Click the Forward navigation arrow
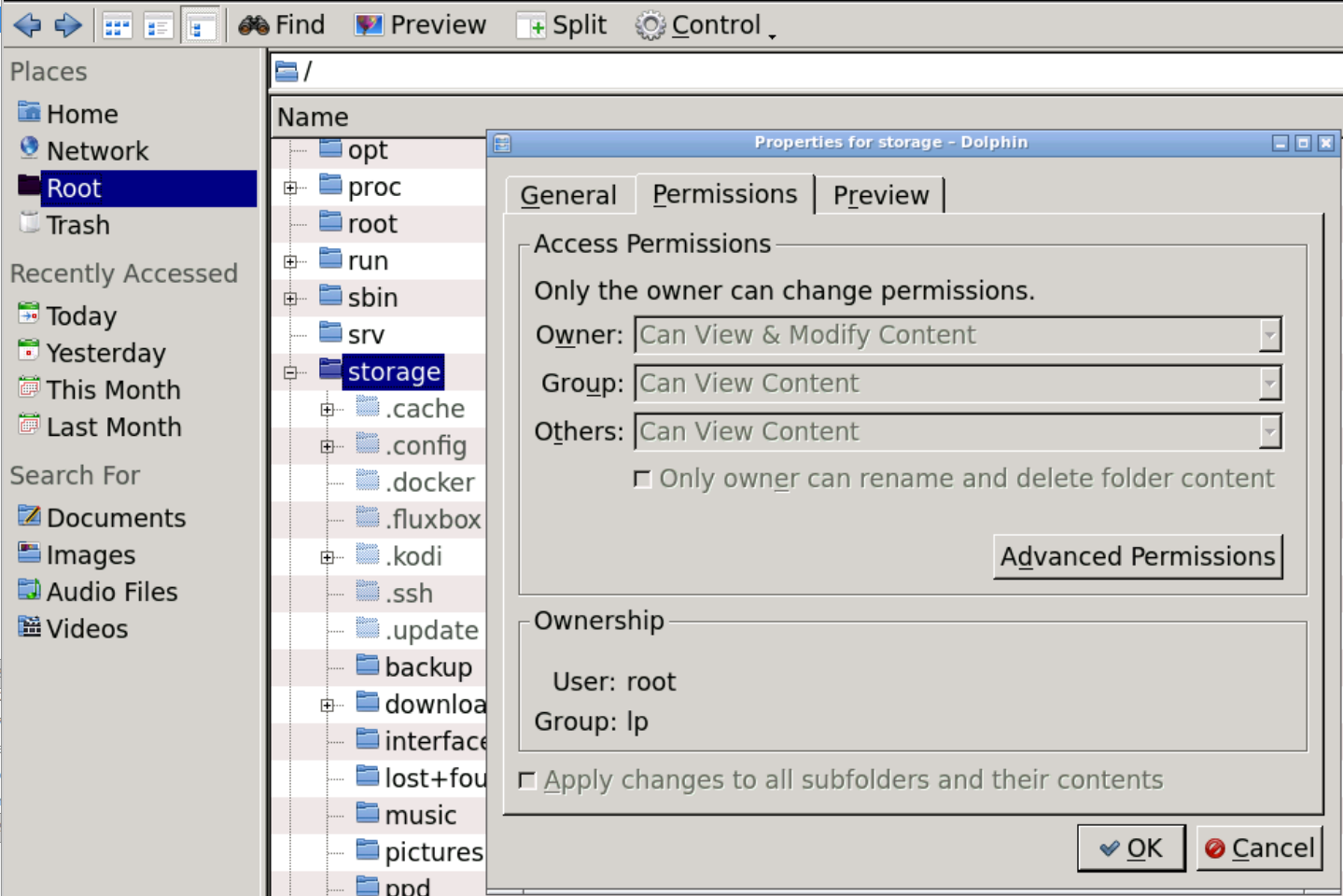This screenshot has height=896, width=1343. click(x=68, y=25)
